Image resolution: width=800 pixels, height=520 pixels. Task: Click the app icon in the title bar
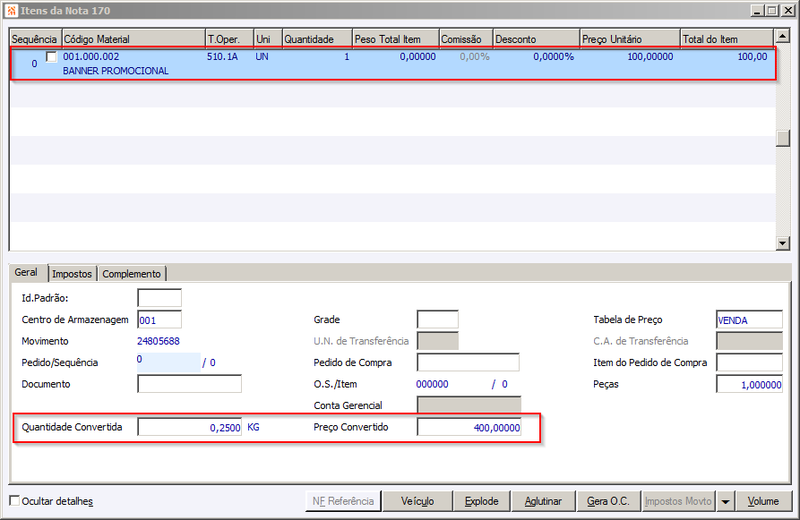(x=11, y=11)
